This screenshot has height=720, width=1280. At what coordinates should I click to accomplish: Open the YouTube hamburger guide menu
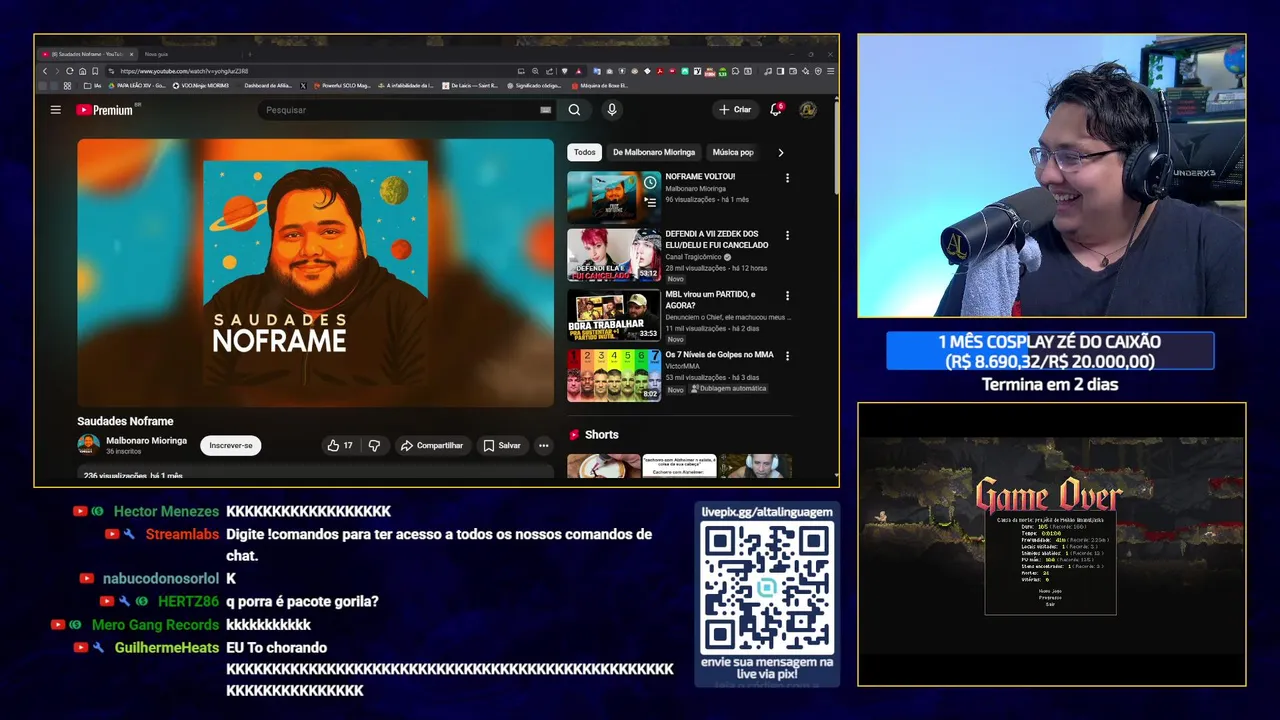pos(56,110)
